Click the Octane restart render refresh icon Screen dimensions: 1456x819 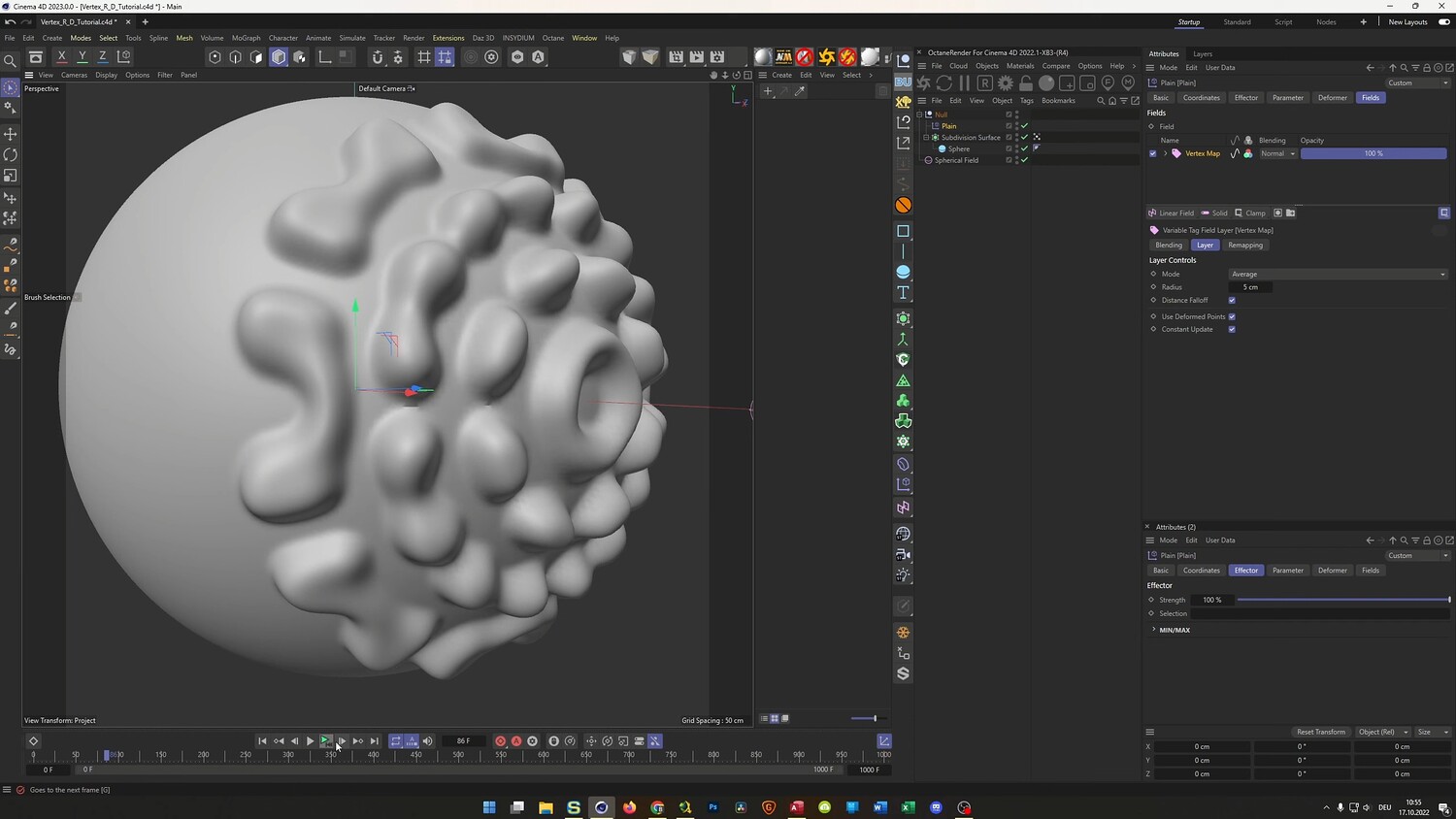tap(944, 83)
